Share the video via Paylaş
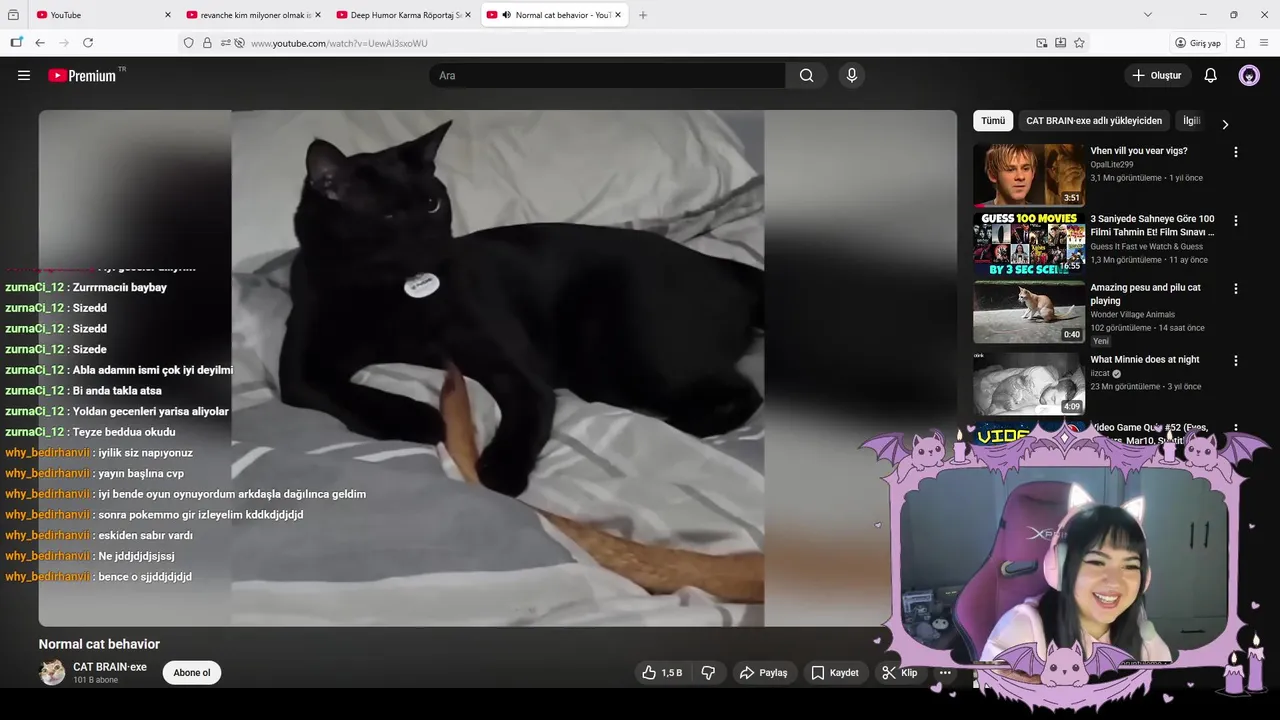The image size is (1280, 720). coord(764,673)
